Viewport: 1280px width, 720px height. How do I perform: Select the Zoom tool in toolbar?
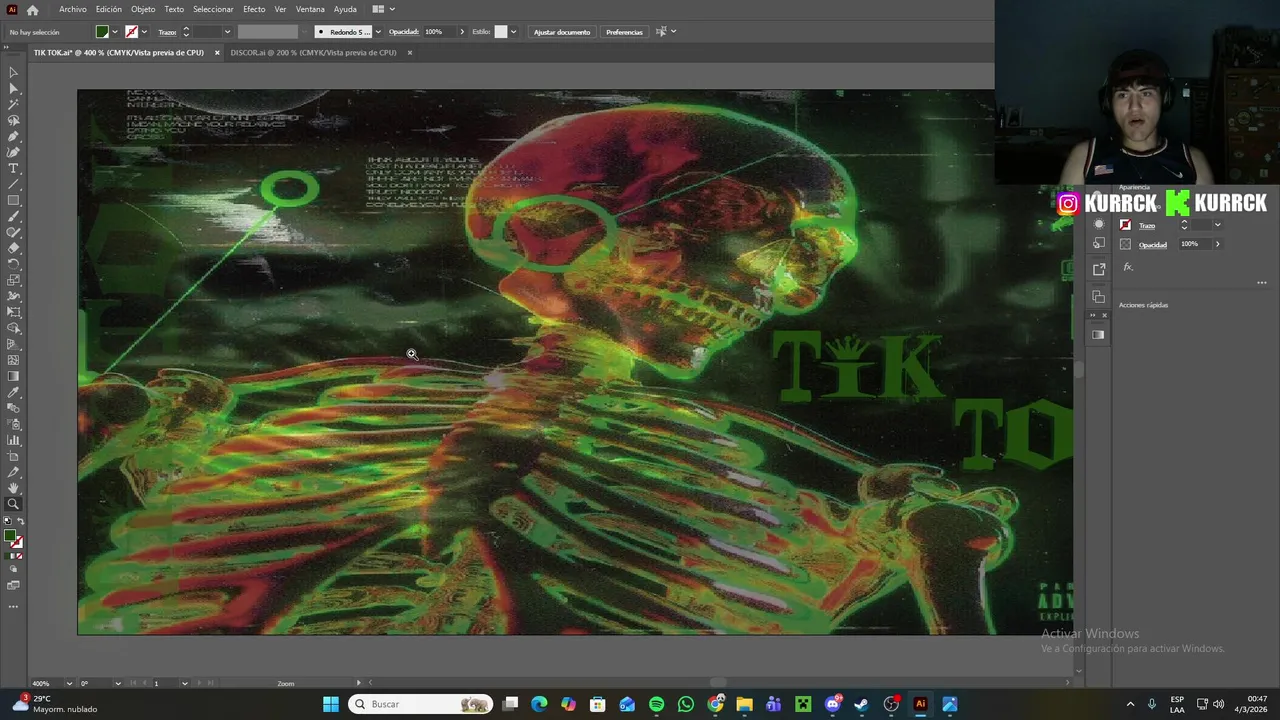pyautogui.click(x=13, y=504)
